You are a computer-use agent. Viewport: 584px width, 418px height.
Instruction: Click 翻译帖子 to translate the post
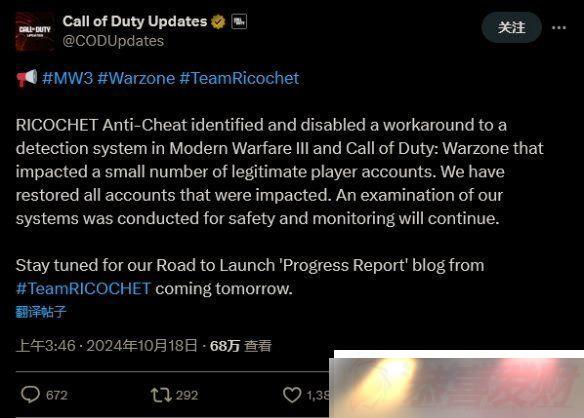tap(41, 312)
